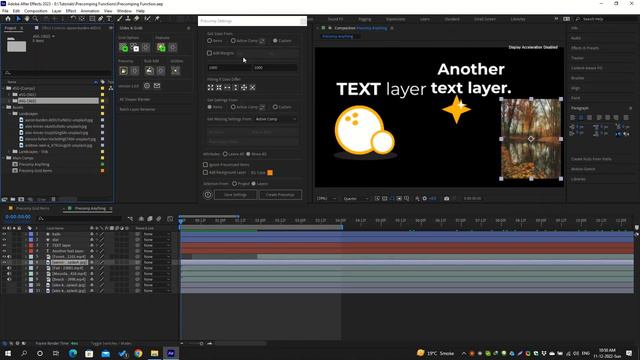Click the timeline current time display
This screenshot has height=360, width=640.
(x=18, y=217)
